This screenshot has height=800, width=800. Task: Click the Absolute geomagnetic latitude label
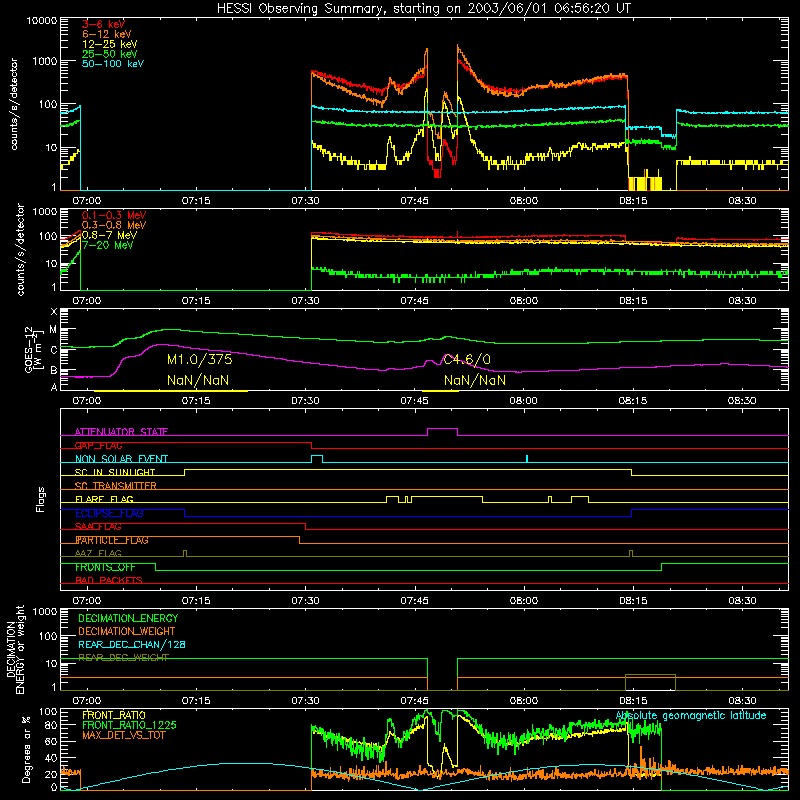click(x=691, y=716)
